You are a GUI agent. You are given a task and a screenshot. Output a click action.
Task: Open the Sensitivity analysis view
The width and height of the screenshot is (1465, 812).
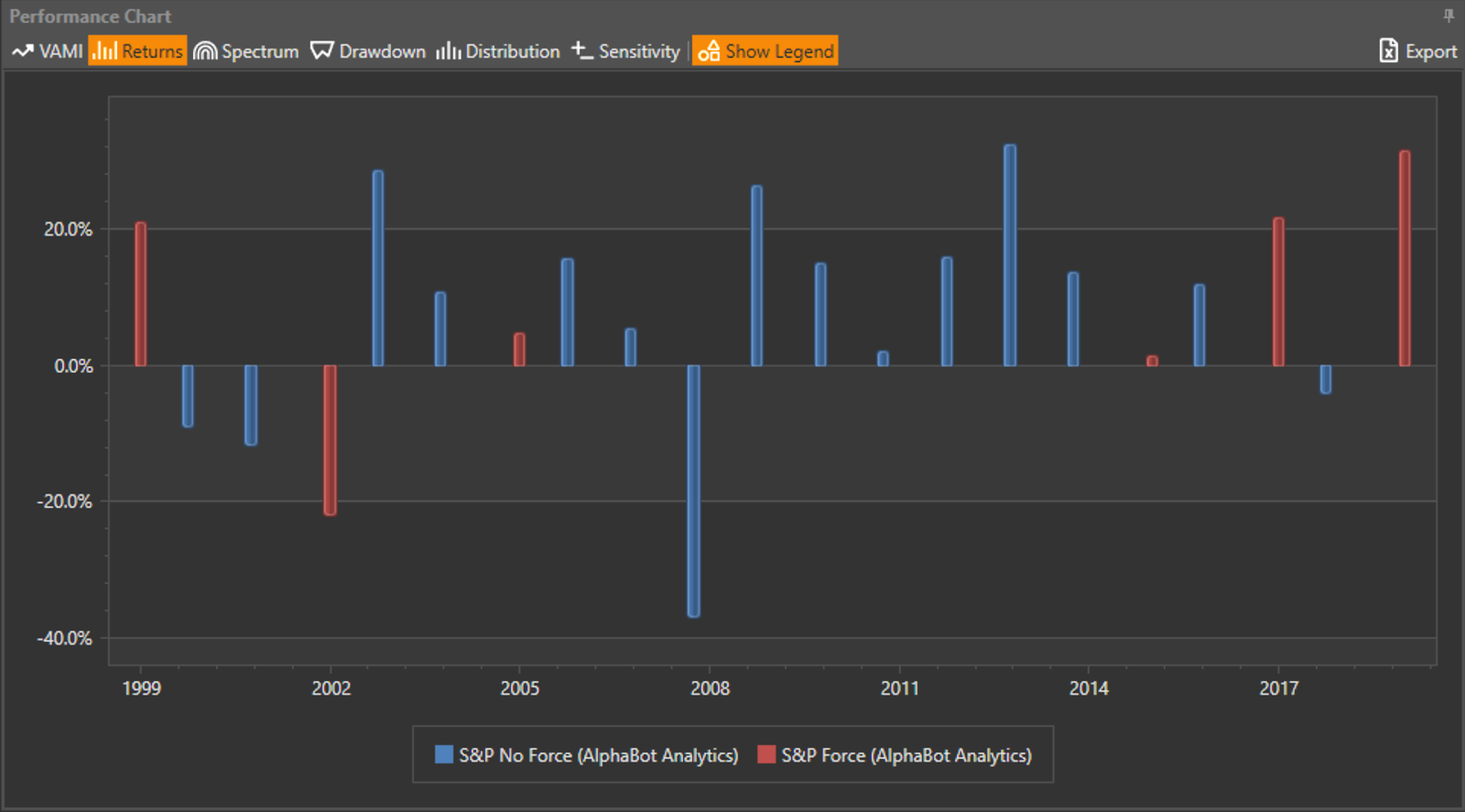coord(626,51)
